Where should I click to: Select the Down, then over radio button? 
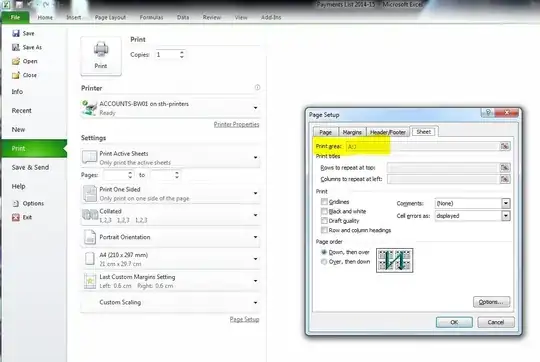(x=324, y=252)
